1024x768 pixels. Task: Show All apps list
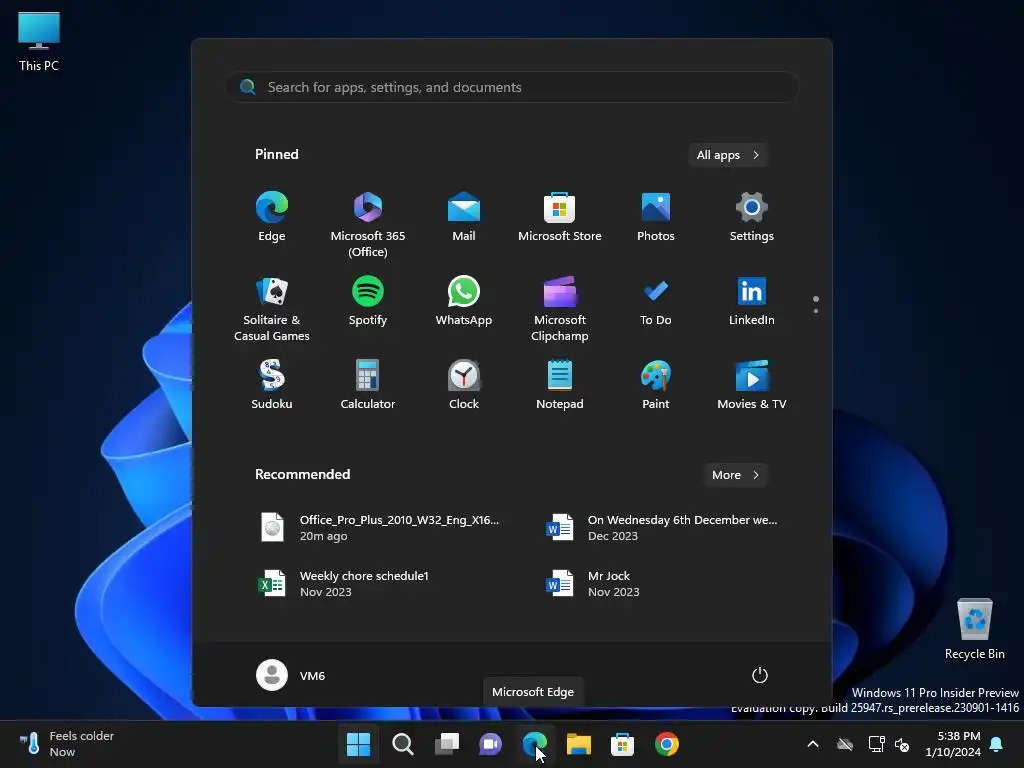tap(728, 155)
